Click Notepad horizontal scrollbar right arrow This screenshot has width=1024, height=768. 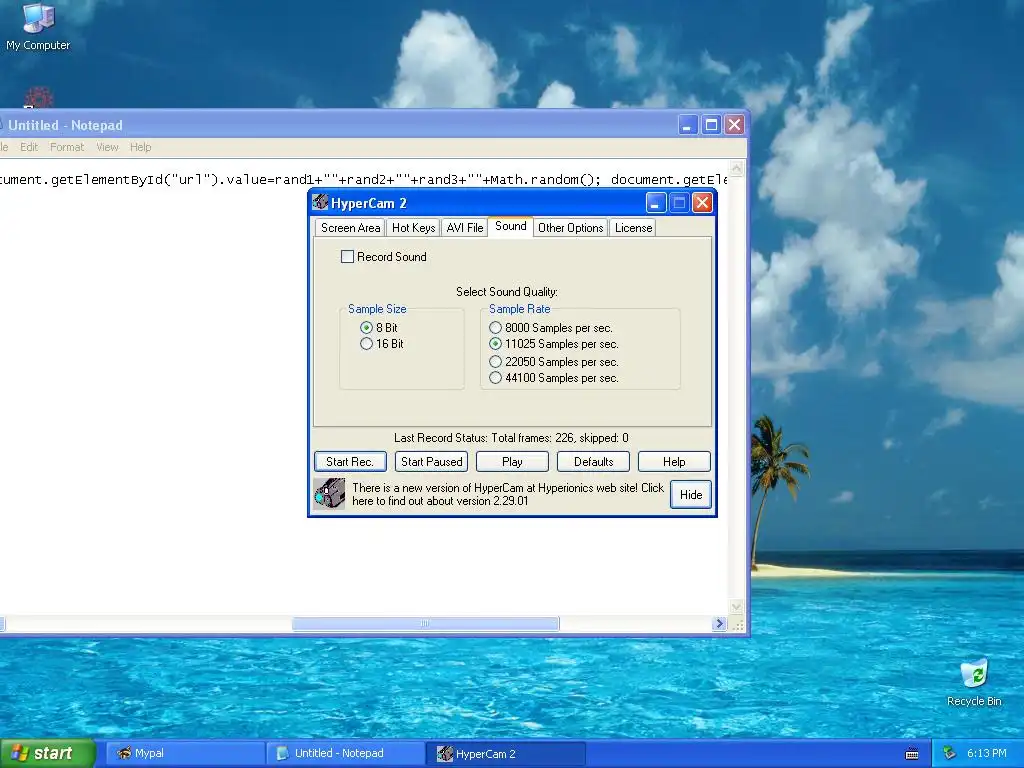[x=720, y=624]
